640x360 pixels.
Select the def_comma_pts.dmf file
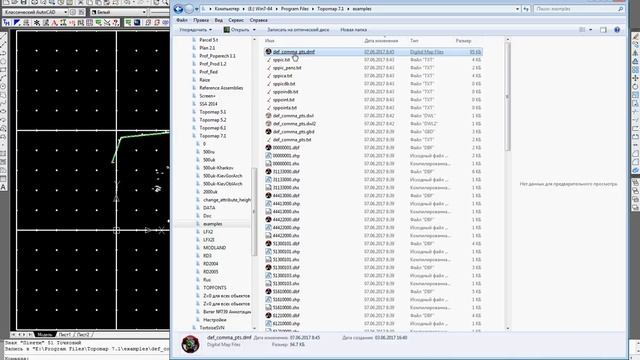(x=294, y=52)
